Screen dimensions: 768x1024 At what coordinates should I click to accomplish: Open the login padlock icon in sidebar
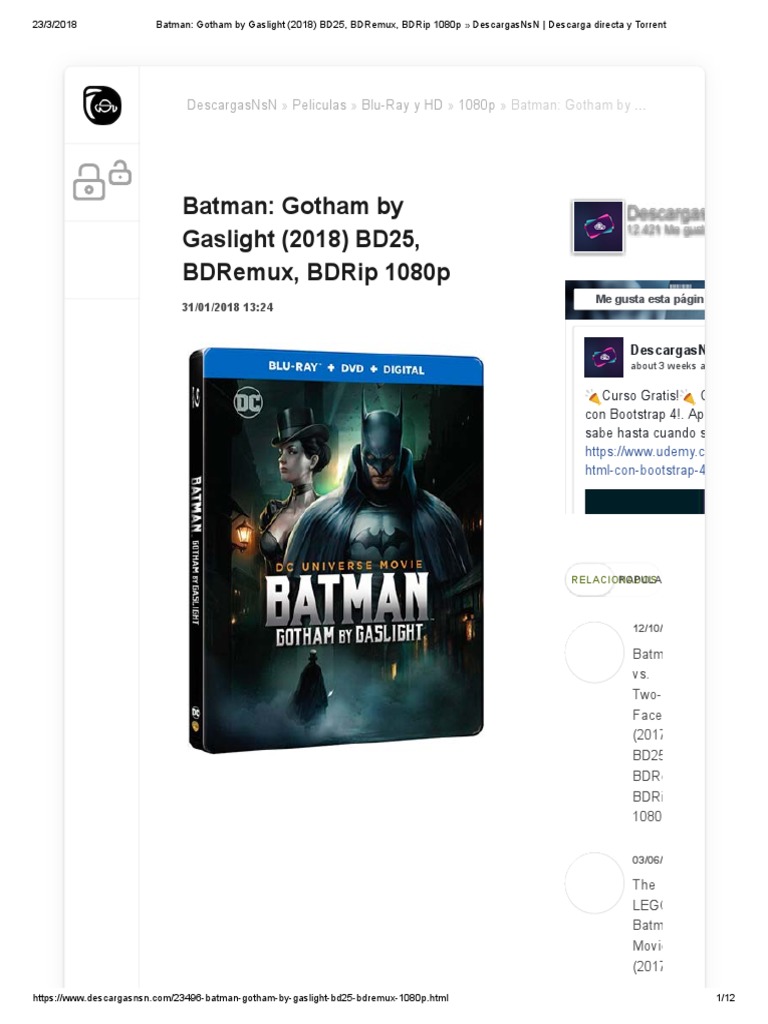(102, 180)
